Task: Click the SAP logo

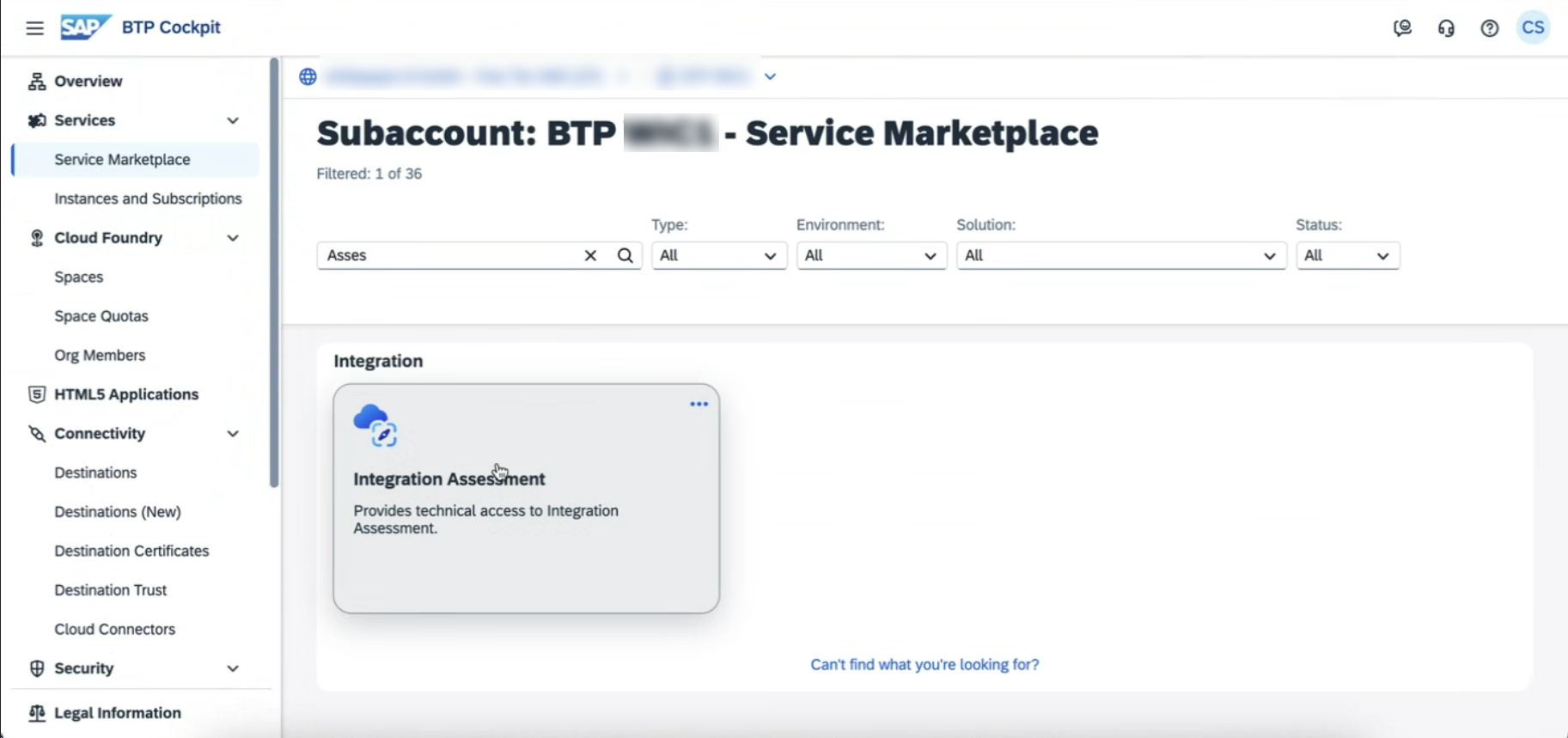Action: 85,27
